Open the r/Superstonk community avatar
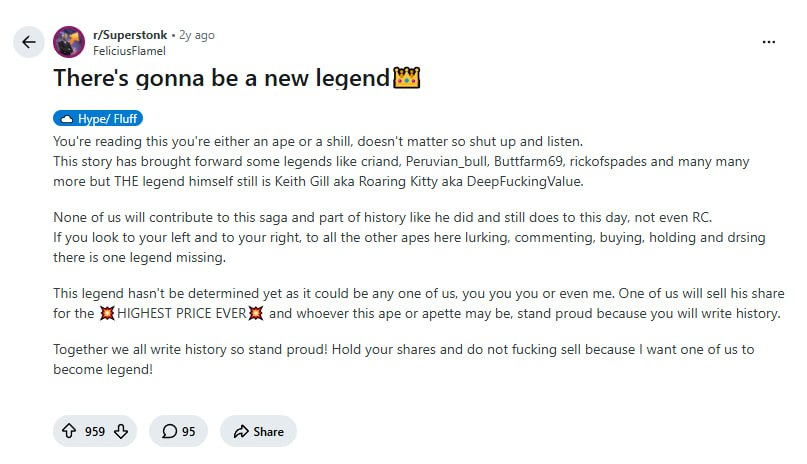807x464 pixels. pos(69,42)
